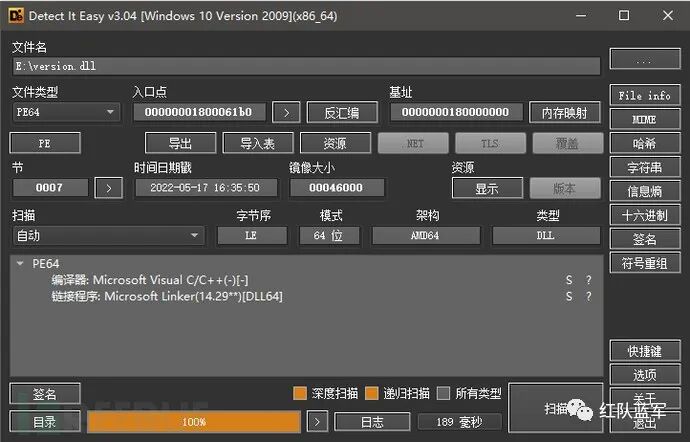Click the entry point address field
This screenshot has width=690, height=442.
(x=200, y=112)
